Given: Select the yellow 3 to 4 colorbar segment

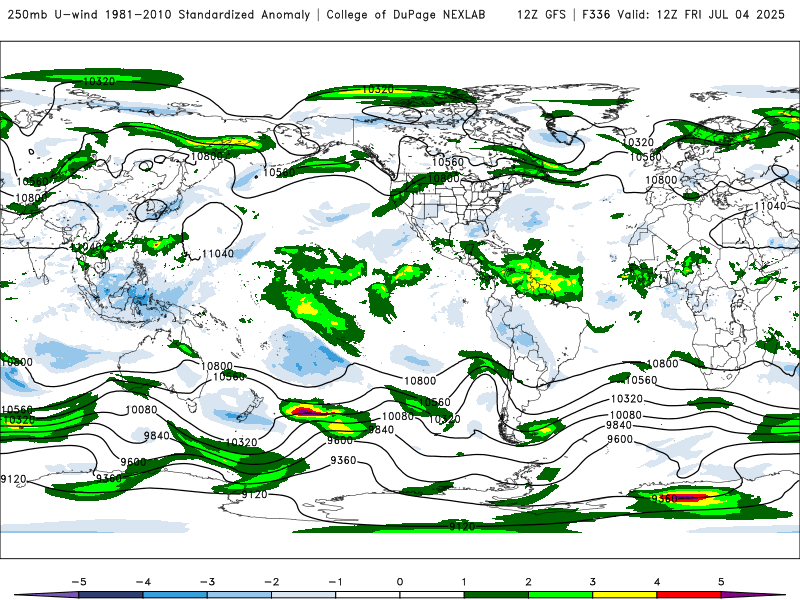Looking at the screenshot, I should pos(625,595).
